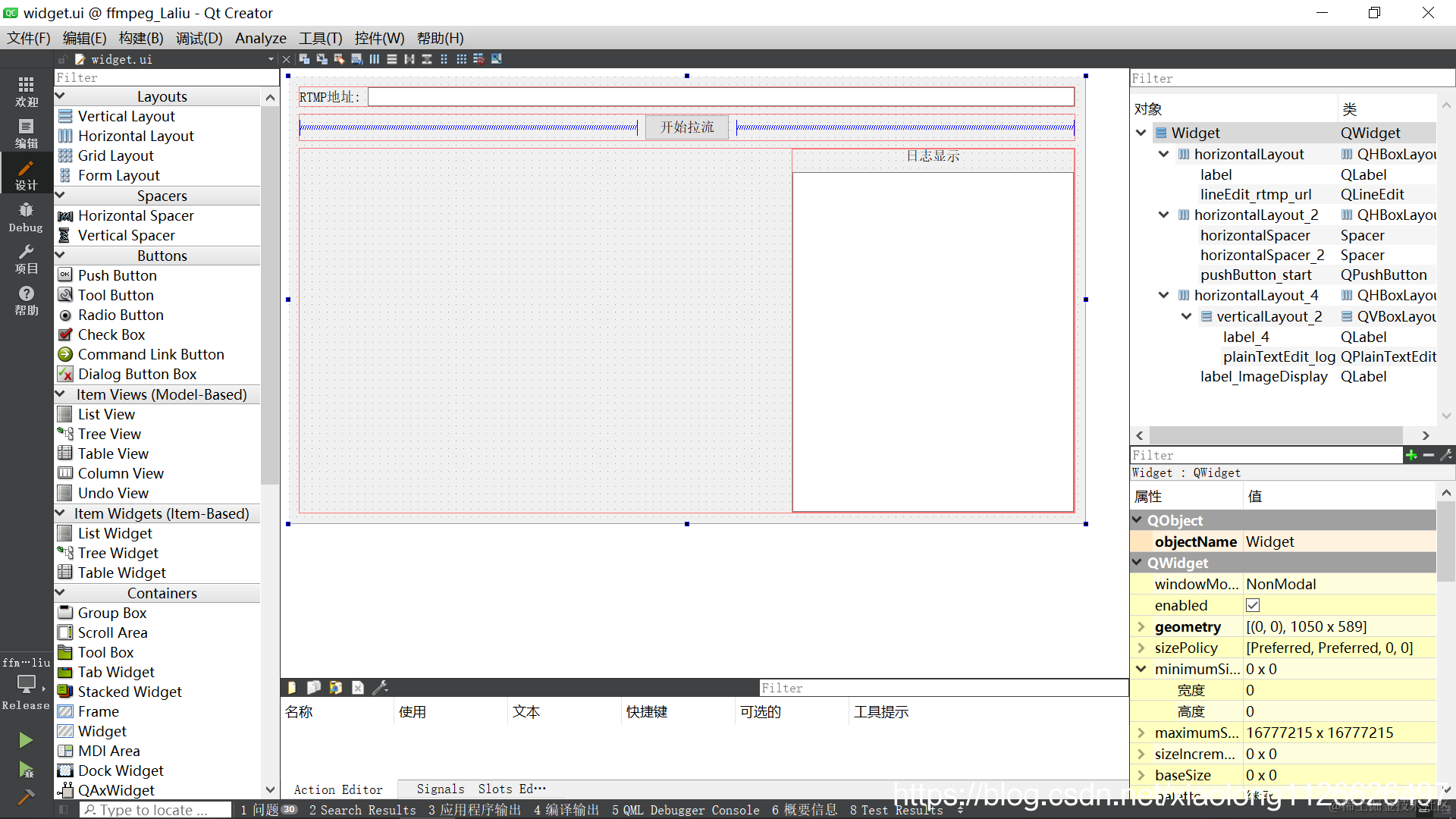1456x819 pixels.
Task: Click the green Run button
Action: [26, 739]
